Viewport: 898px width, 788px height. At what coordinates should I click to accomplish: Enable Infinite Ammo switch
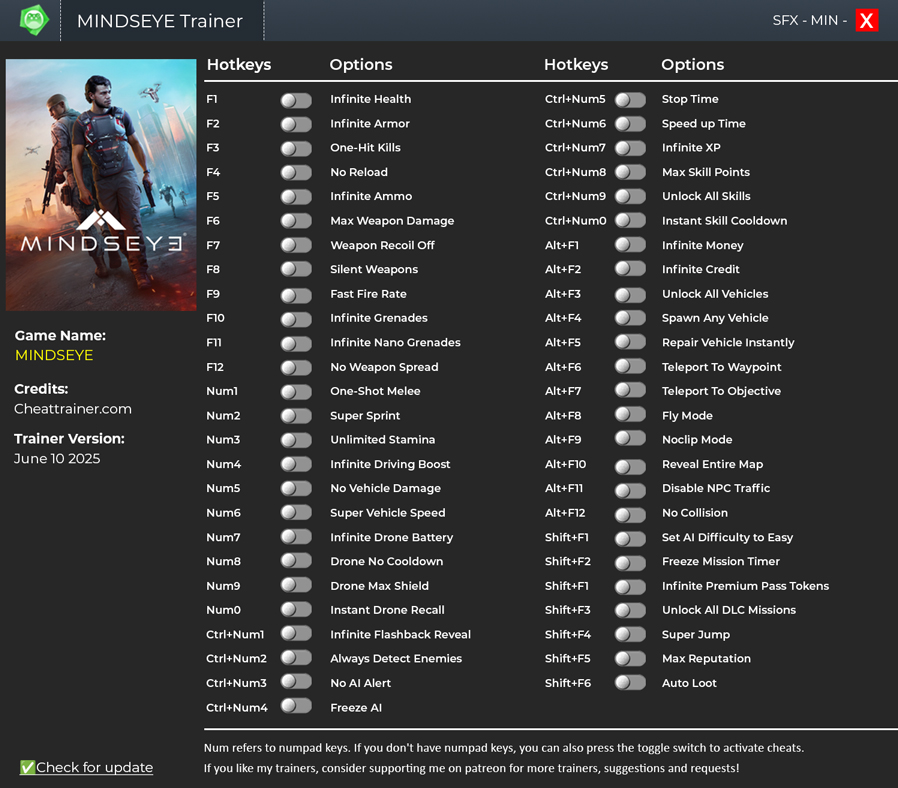[296, 197]
